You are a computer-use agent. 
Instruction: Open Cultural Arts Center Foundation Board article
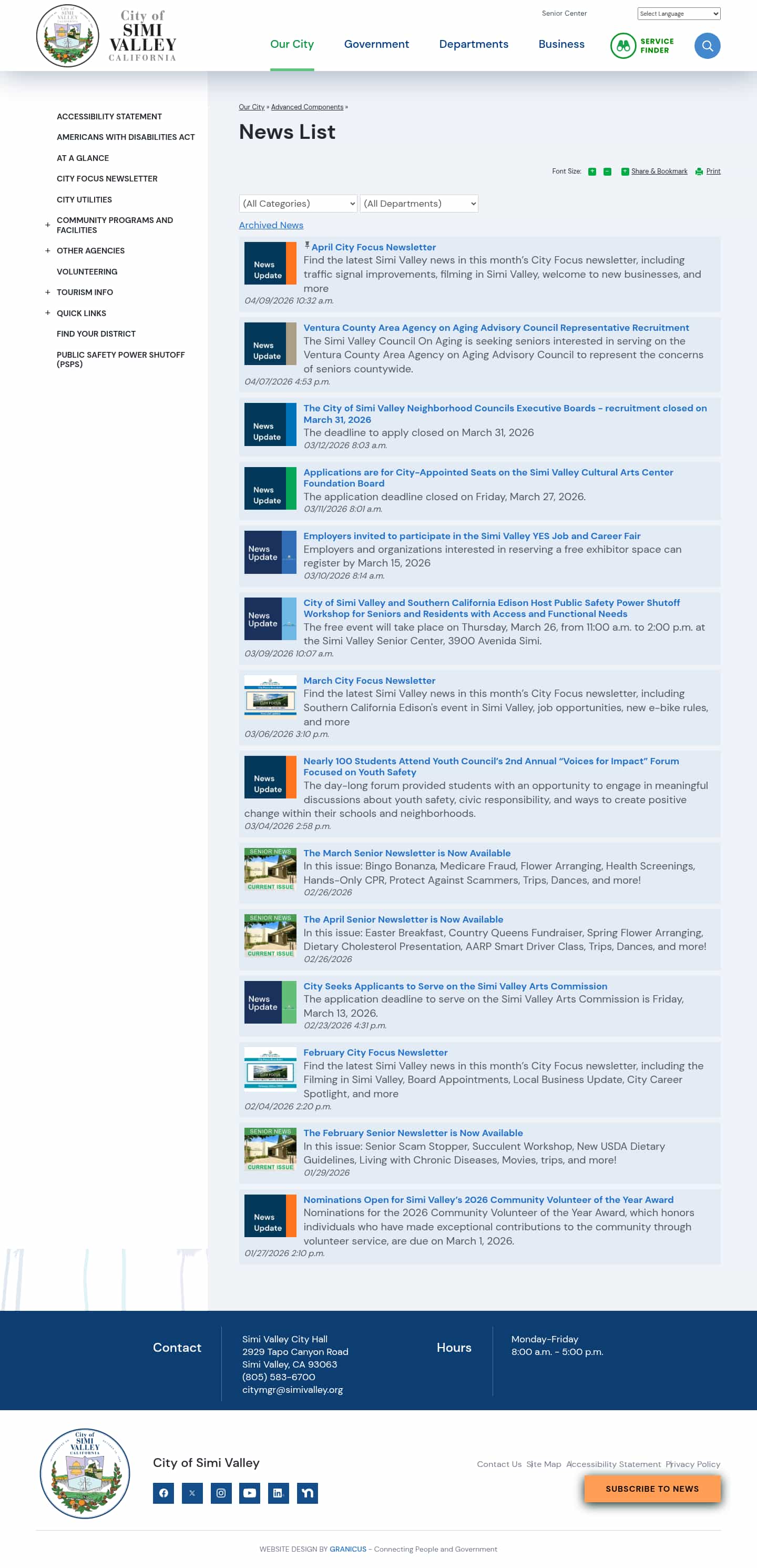(x=488, y=478)
